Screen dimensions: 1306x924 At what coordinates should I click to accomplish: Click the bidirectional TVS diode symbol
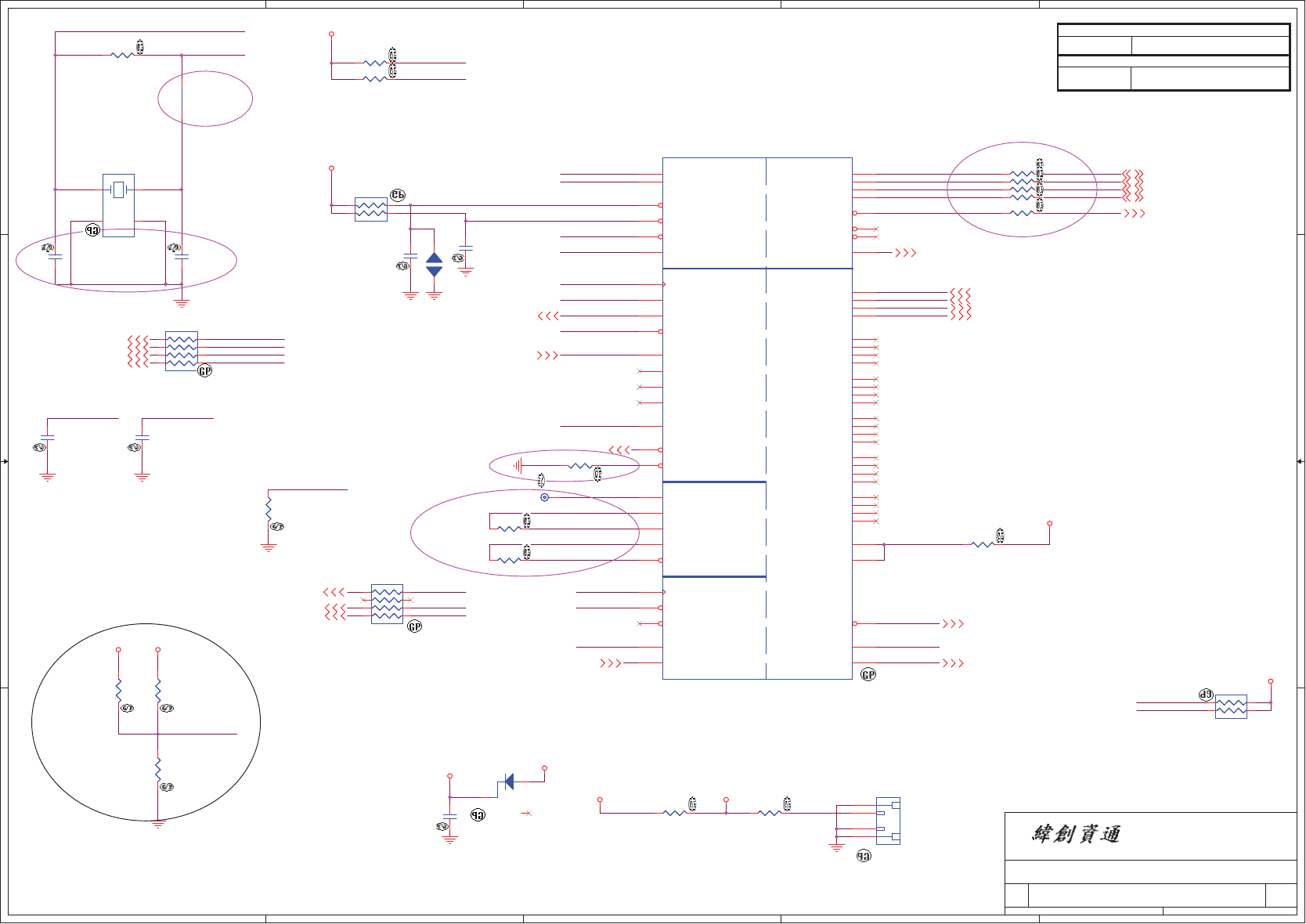coord(434,265)
